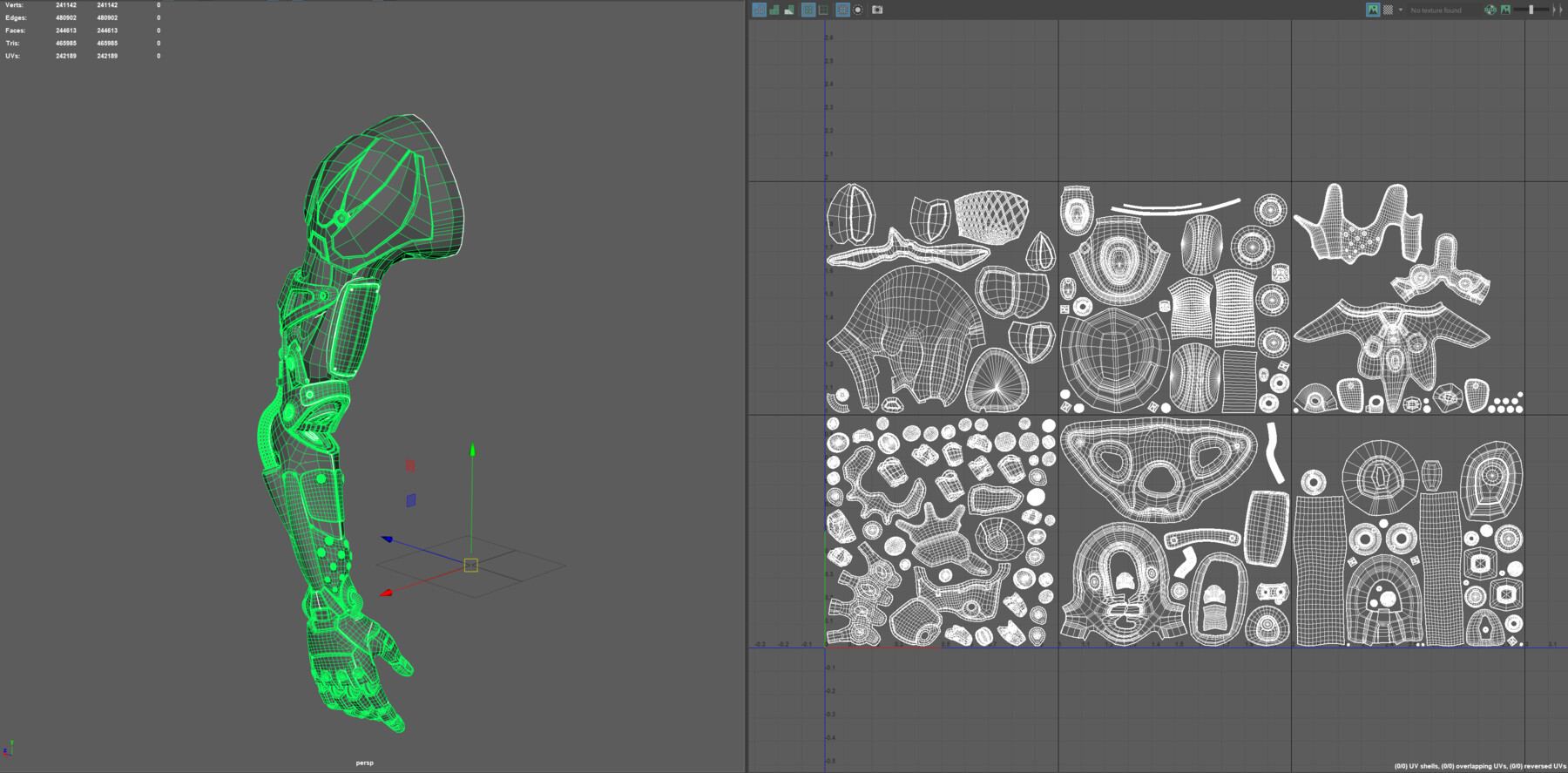1568x773 pixels.
Task: Click the yellow center manipulator box
Action: coord(471,566)
